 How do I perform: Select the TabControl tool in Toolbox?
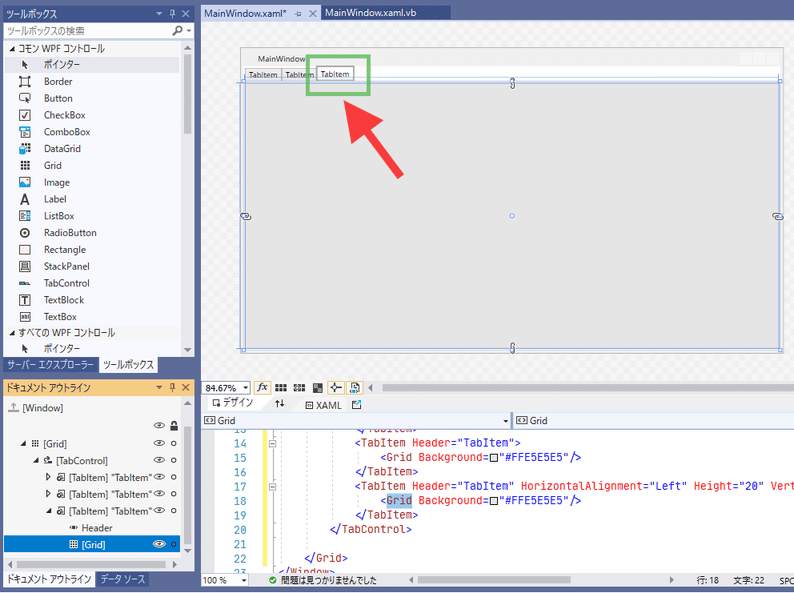66,283
